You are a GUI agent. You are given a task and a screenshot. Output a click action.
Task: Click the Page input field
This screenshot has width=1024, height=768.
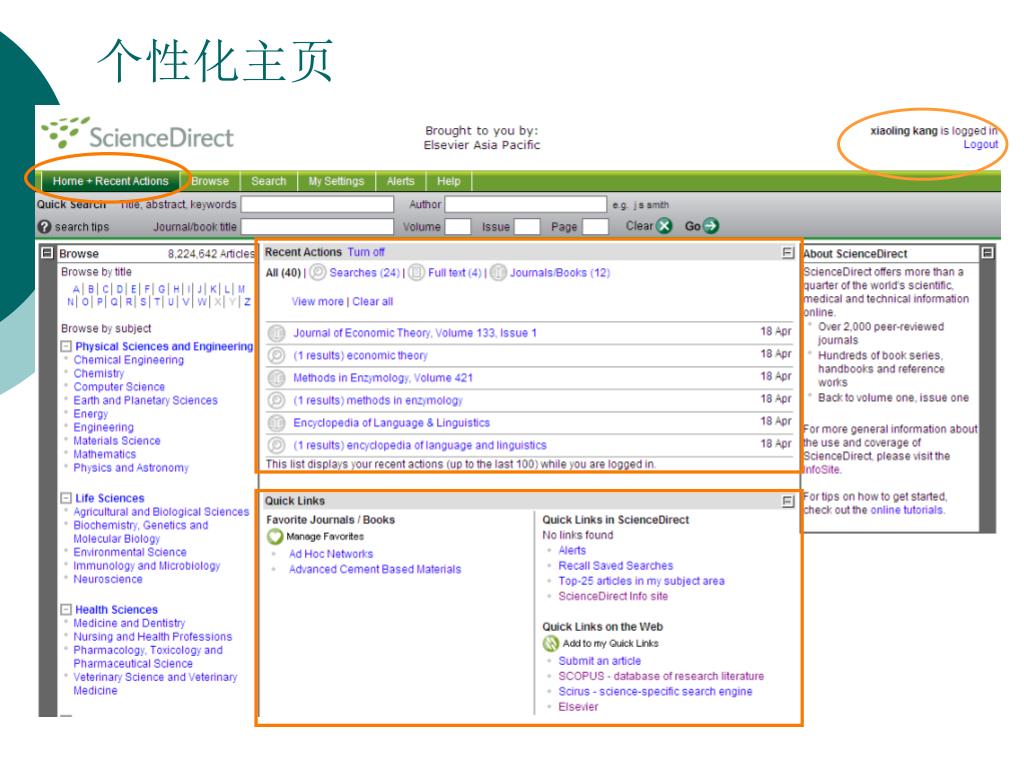point(595,227)
